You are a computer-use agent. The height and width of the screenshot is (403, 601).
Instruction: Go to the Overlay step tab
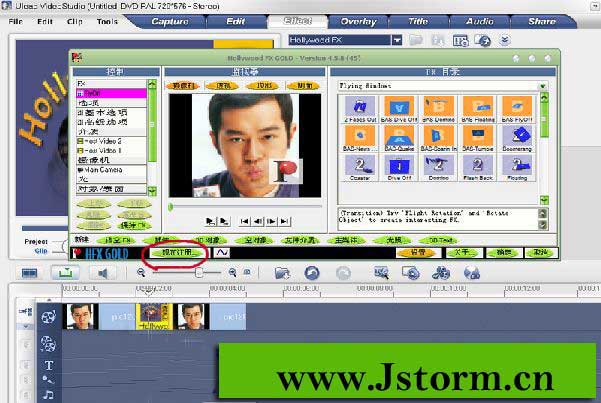coord(358,21)
